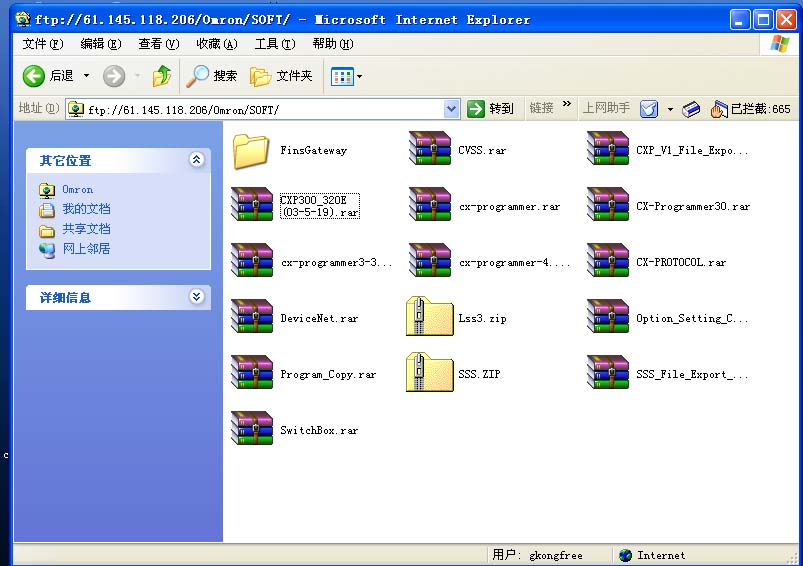The image size is (803, 566).
Task: Click the Internet zone in status bar
Action: pyautogui.click(x=651, y=555)
